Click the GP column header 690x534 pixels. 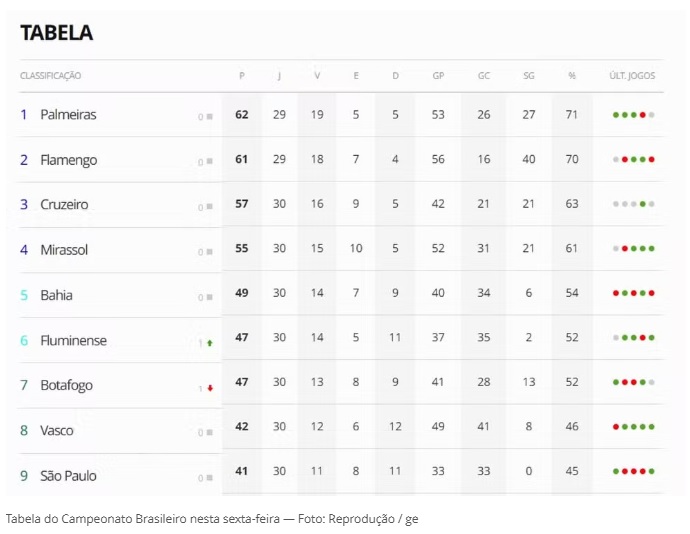pyautogui.click(x=438, y=76)
